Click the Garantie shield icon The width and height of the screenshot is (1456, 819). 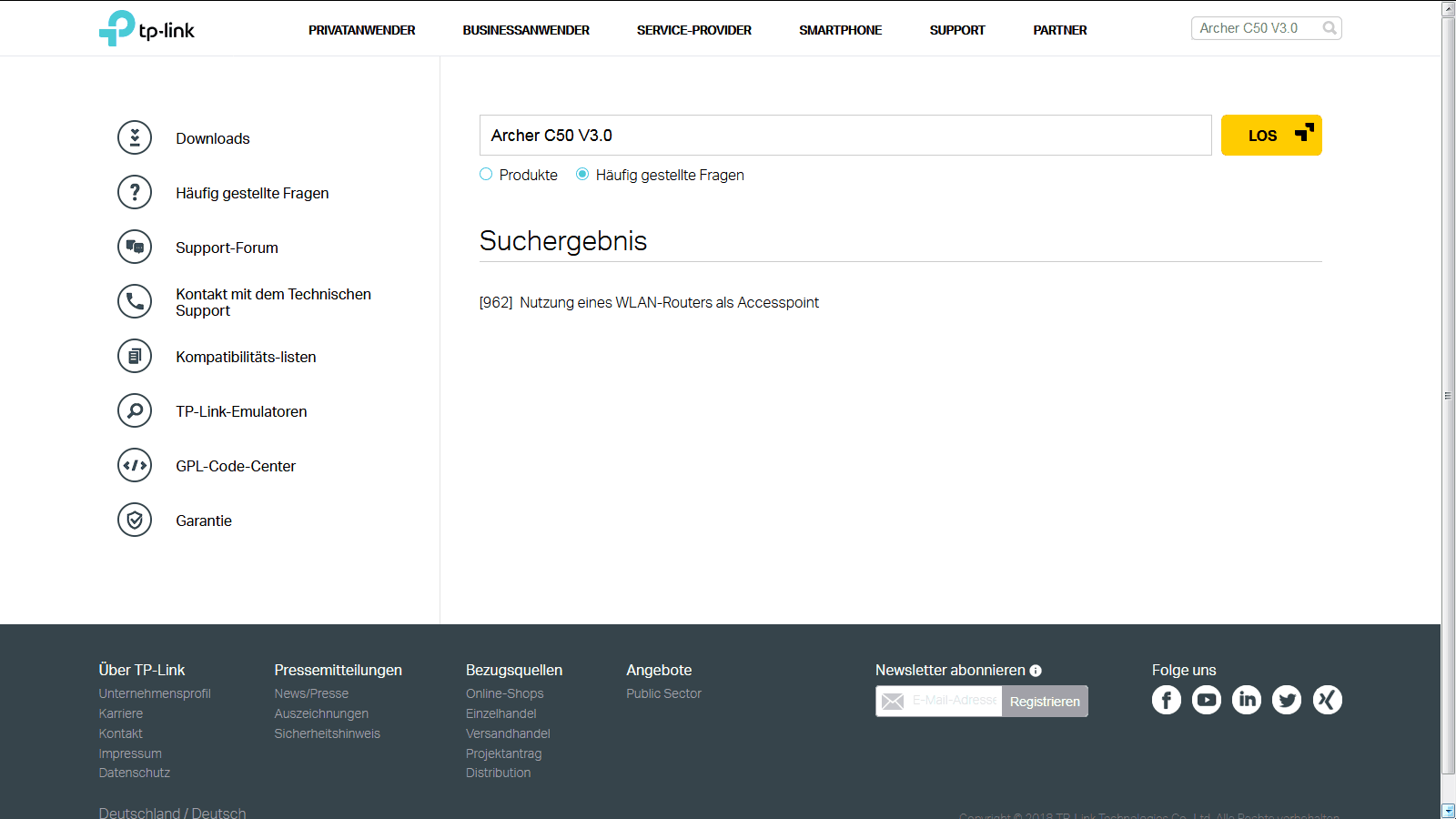(135, 520)
